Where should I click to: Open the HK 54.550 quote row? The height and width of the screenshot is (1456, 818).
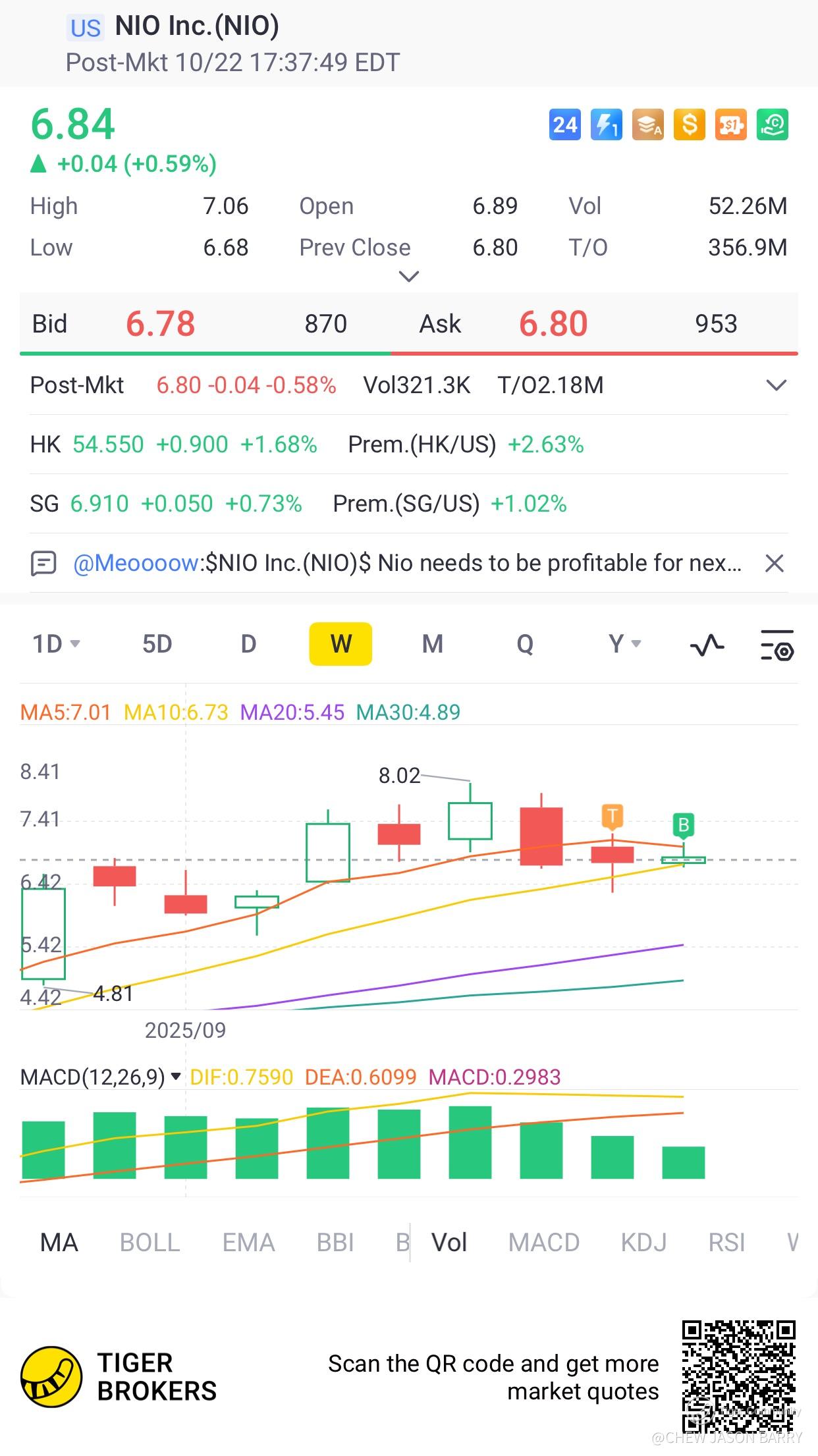408,445
